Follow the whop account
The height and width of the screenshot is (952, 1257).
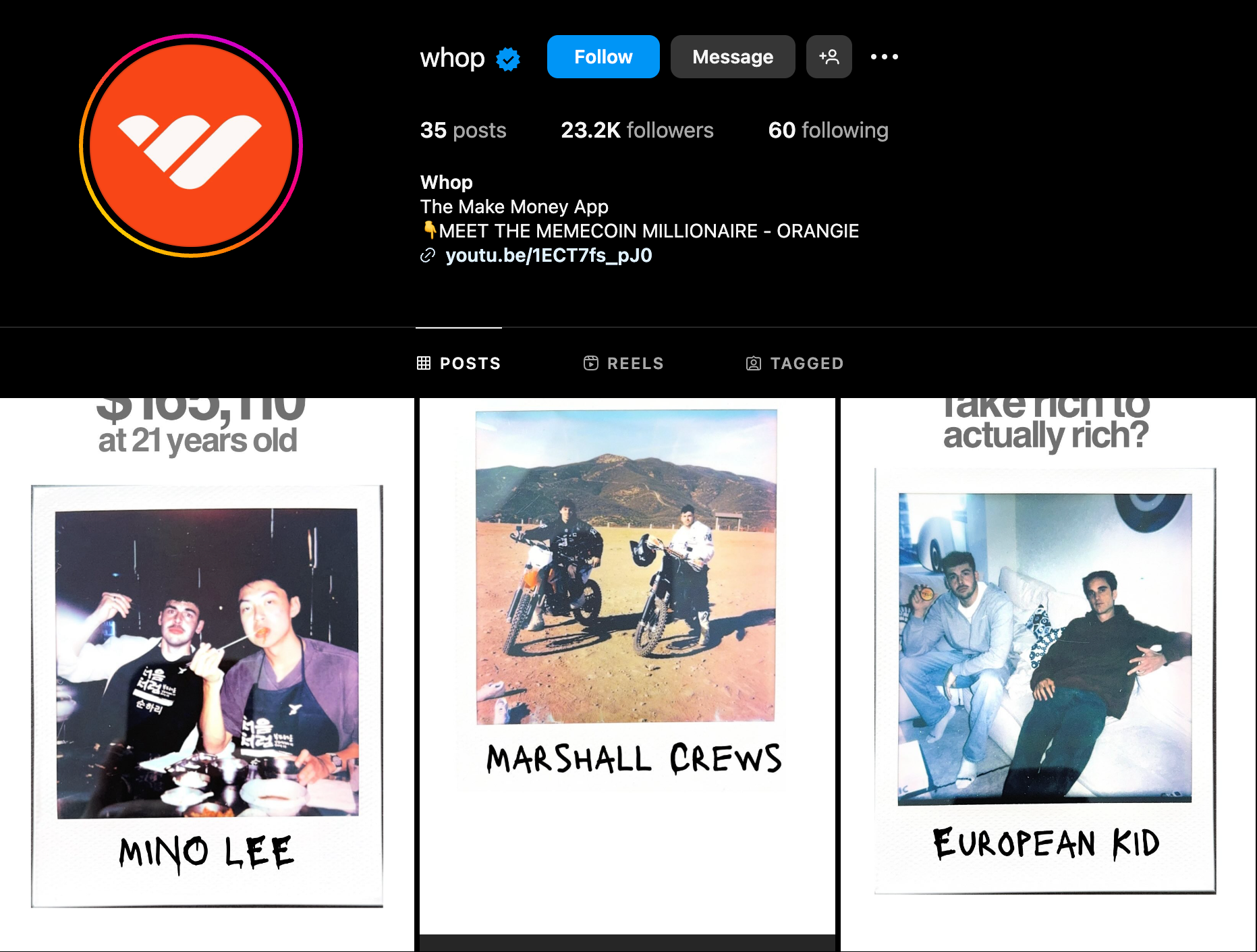click(603, 57)
